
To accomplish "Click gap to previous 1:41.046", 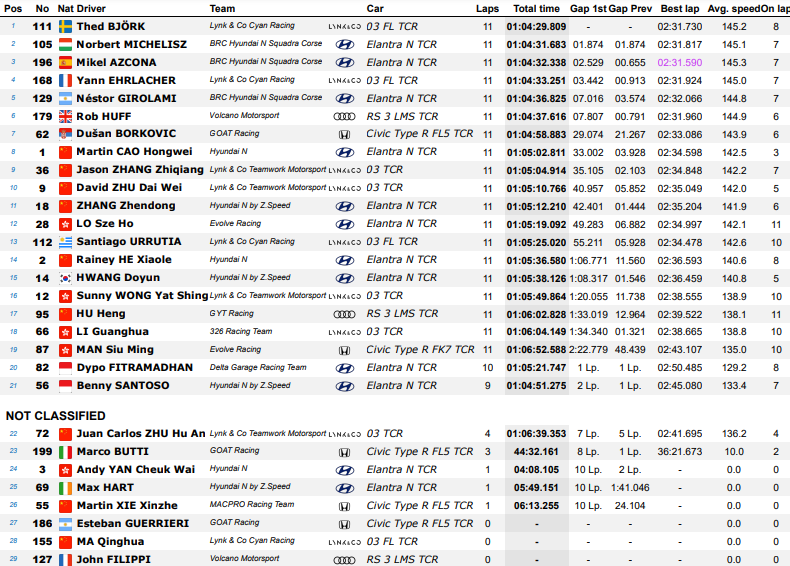I will coord(630,488).
